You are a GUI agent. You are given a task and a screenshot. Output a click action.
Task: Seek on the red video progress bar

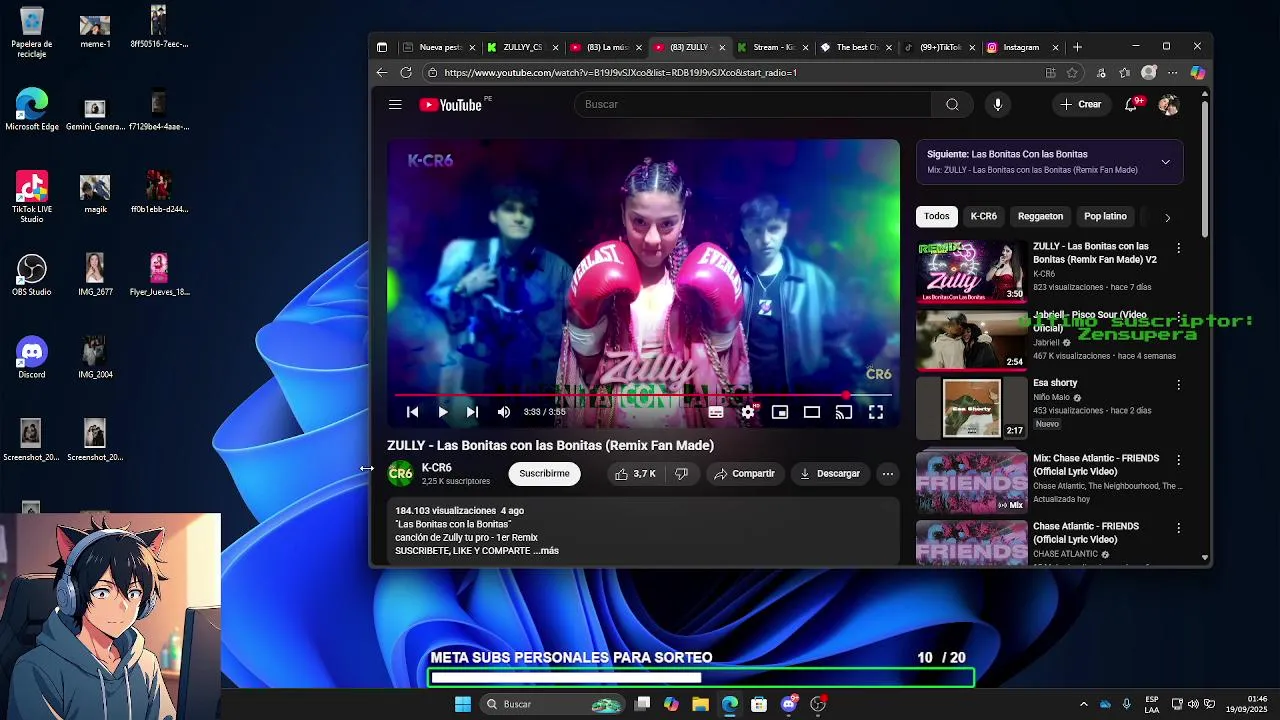(643, 395)
